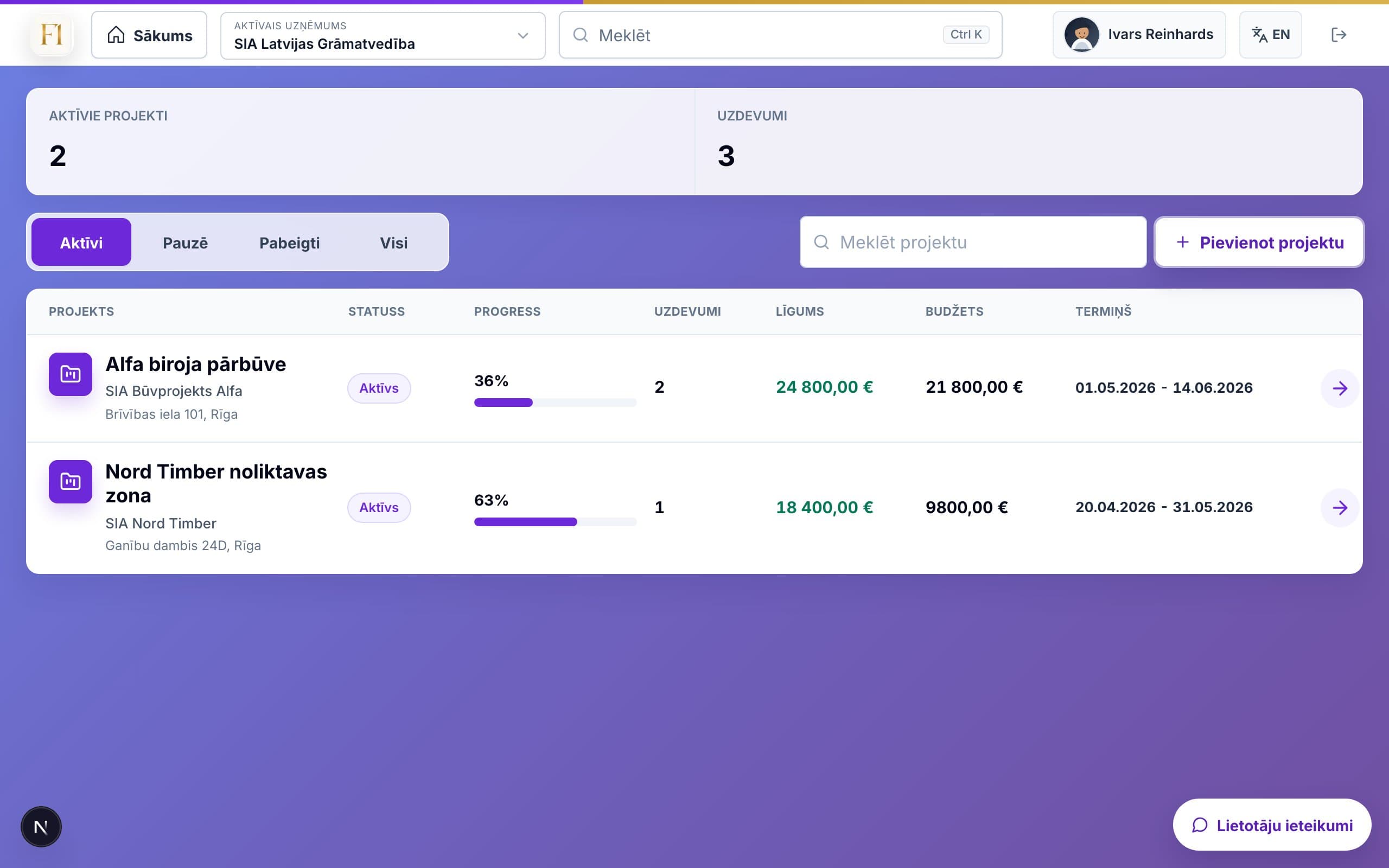Click the Aktīvie projekti summary card
Viewport: 1389px width, 868px height.
click(x=360, y=141)
